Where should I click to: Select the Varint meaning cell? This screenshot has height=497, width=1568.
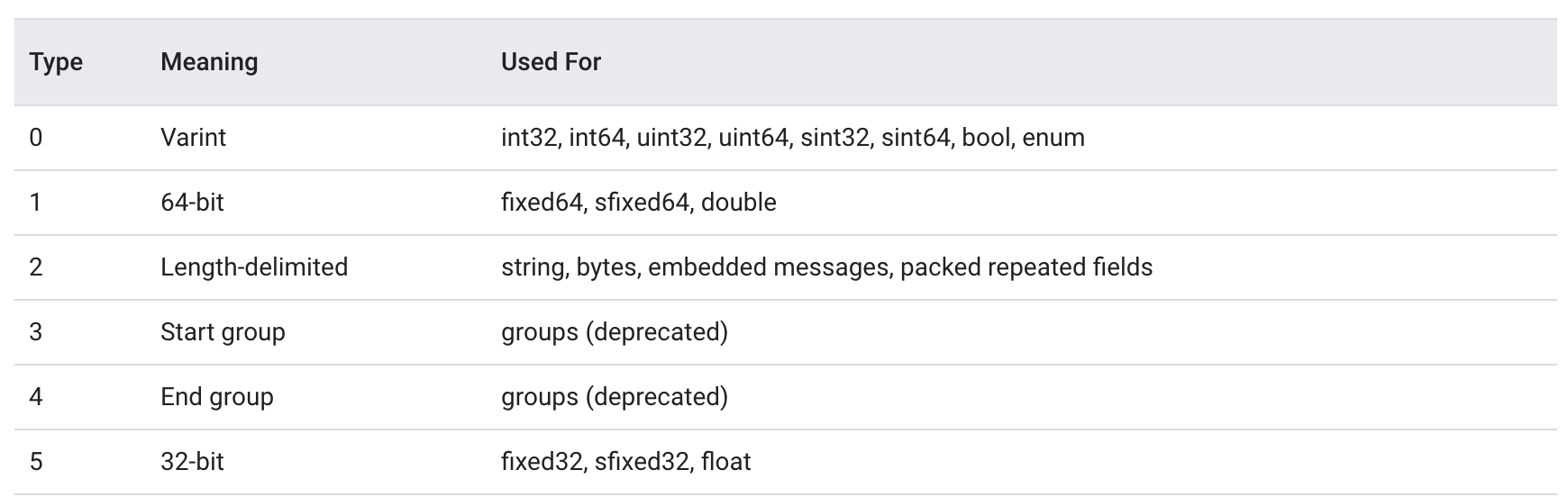click(193, 138)
